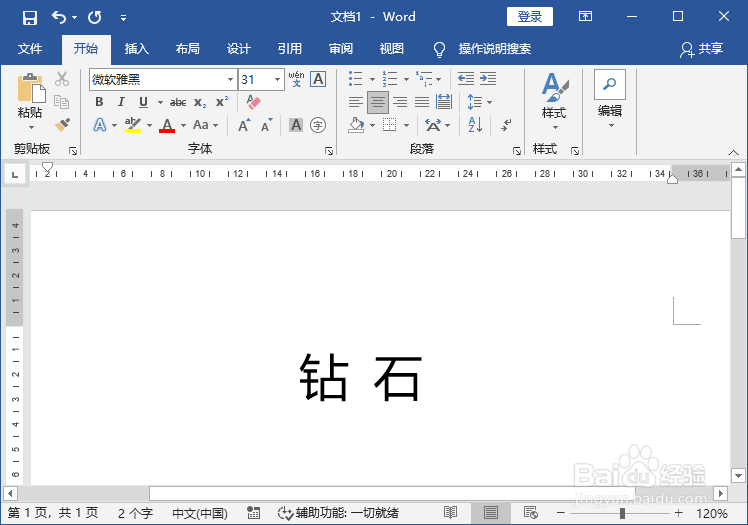Image resolution: width=748 pixels, height=525 pixels.
Task: Show or hide paragraph marks
Action: point(506,125)
